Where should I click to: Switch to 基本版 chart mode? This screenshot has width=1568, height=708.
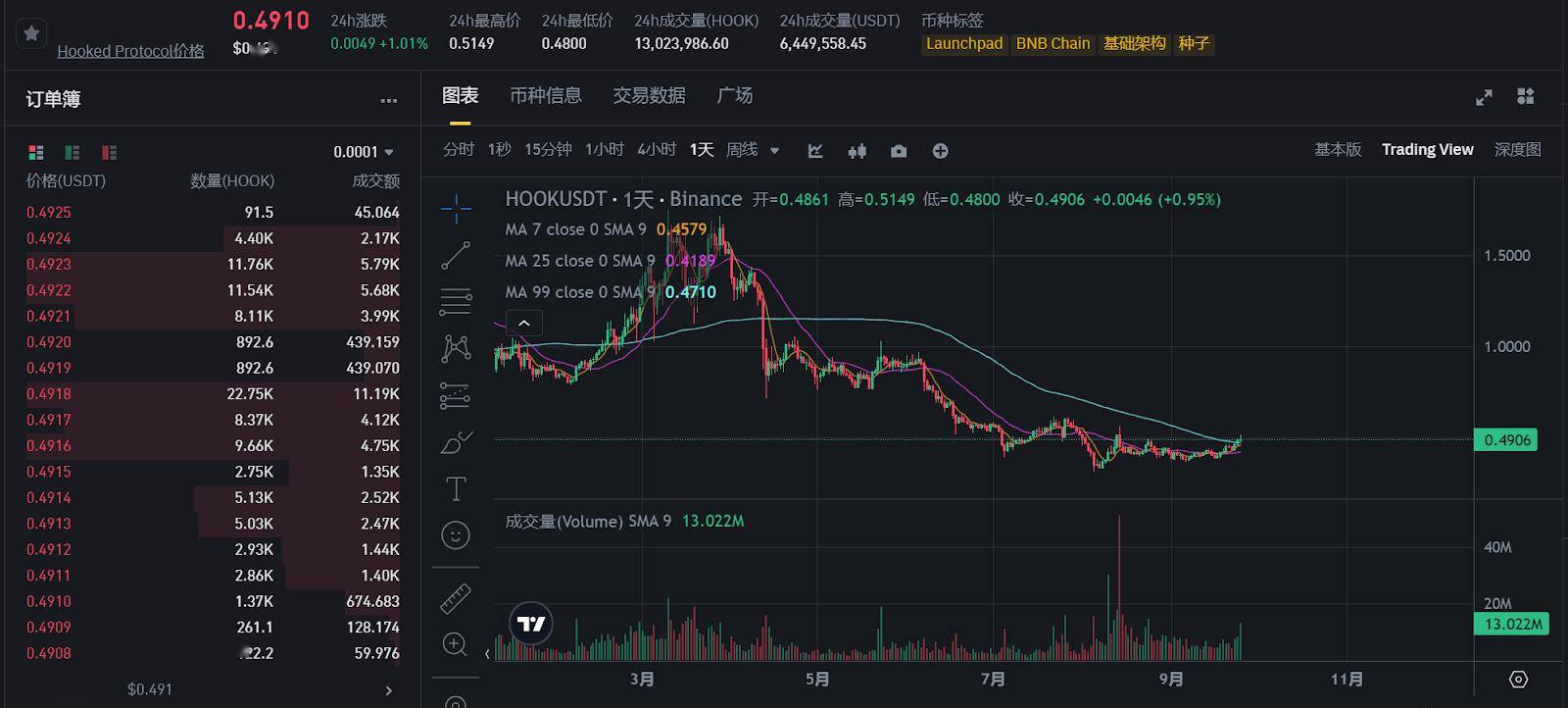click(1338, 150)
